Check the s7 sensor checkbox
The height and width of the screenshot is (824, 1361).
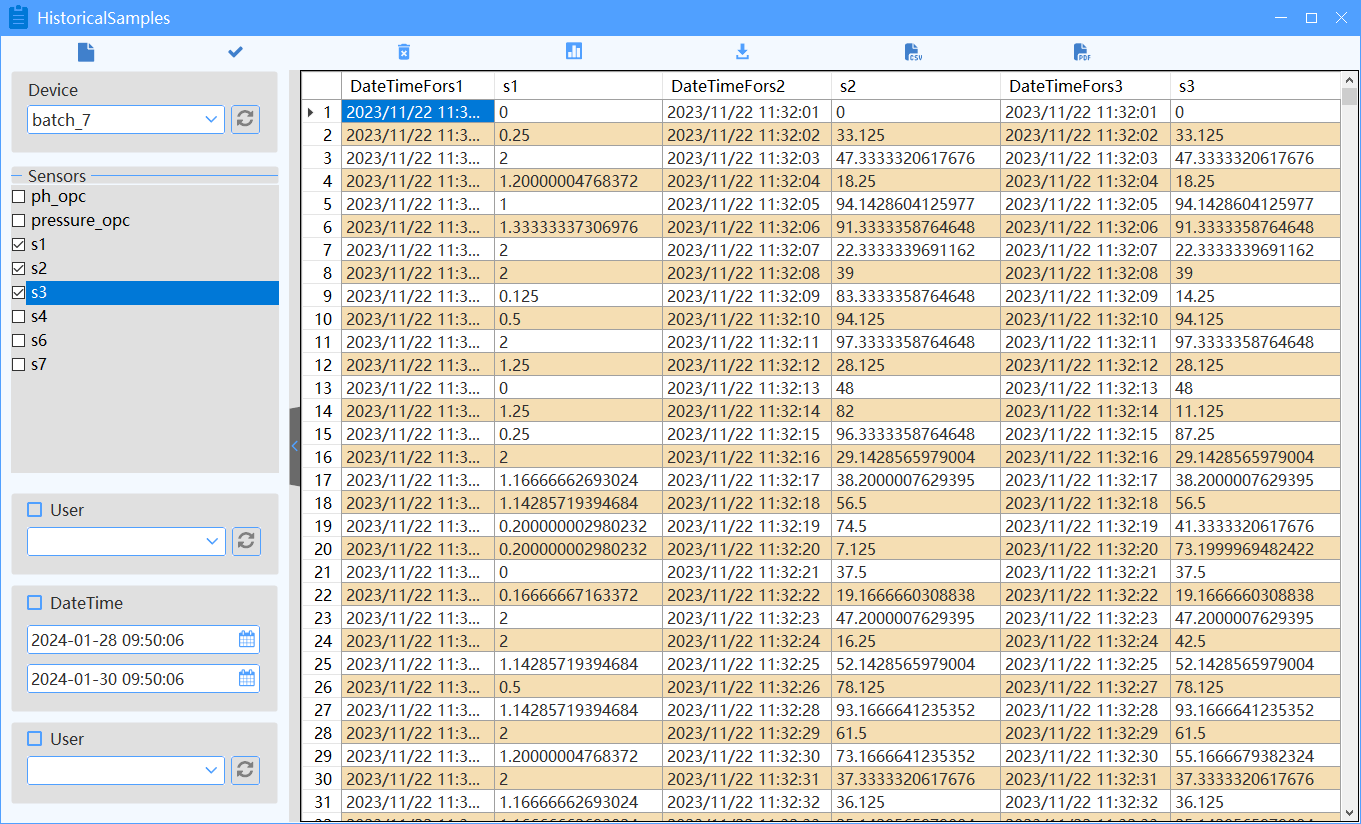pyautogui.click(x=18, y=365)
